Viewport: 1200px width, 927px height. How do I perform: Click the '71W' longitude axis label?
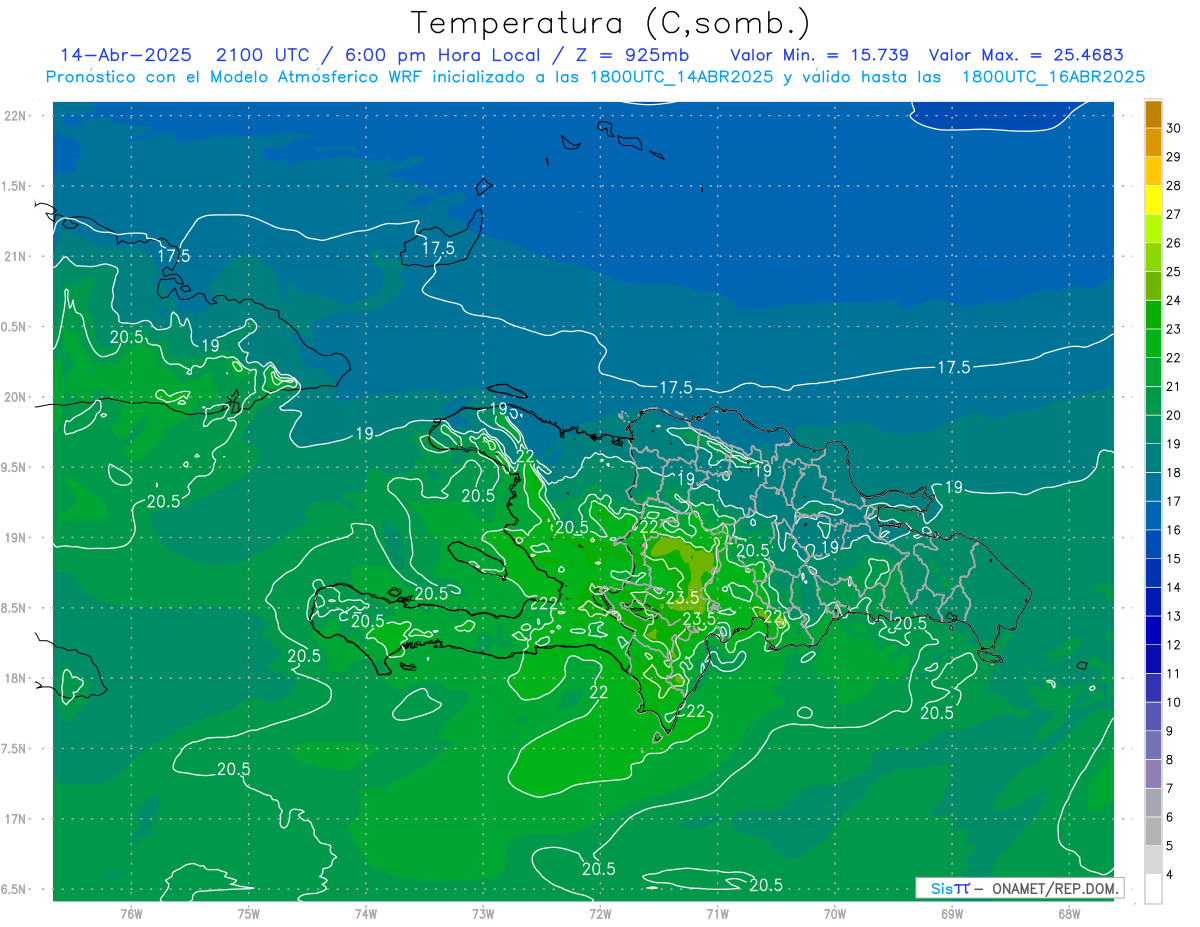[x=717, y=914]
